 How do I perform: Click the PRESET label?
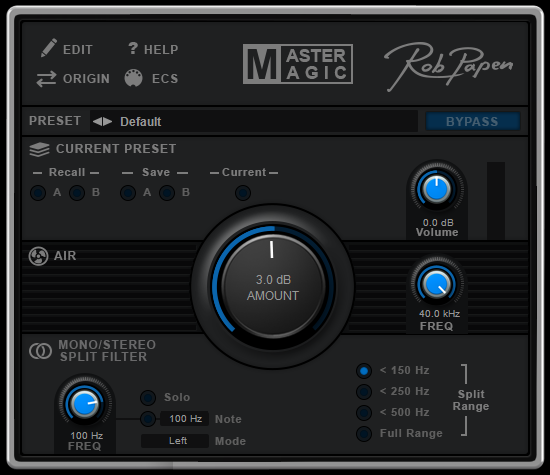click(55, 121)
